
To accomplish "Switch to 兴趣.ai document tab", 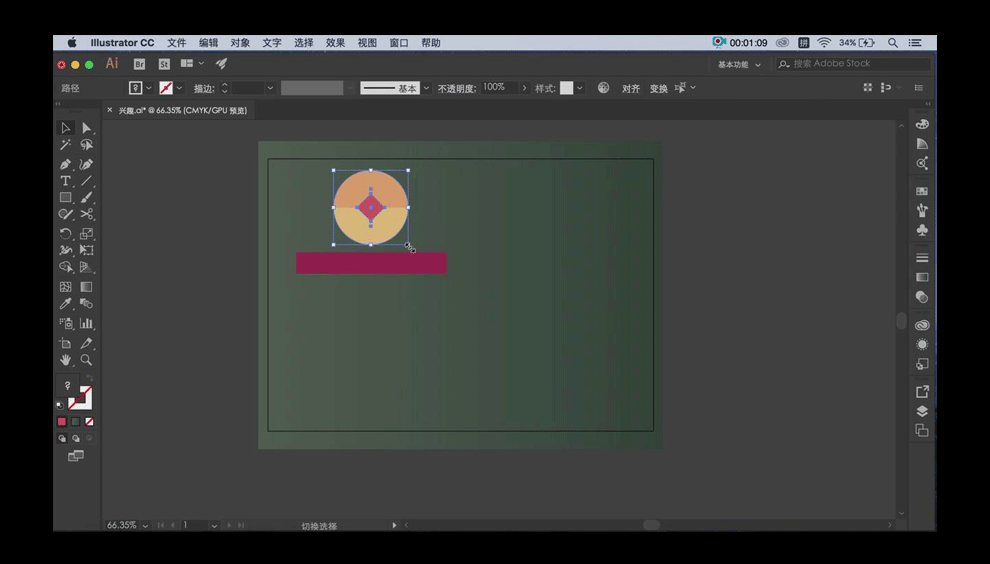I will (x=182, y=111).
